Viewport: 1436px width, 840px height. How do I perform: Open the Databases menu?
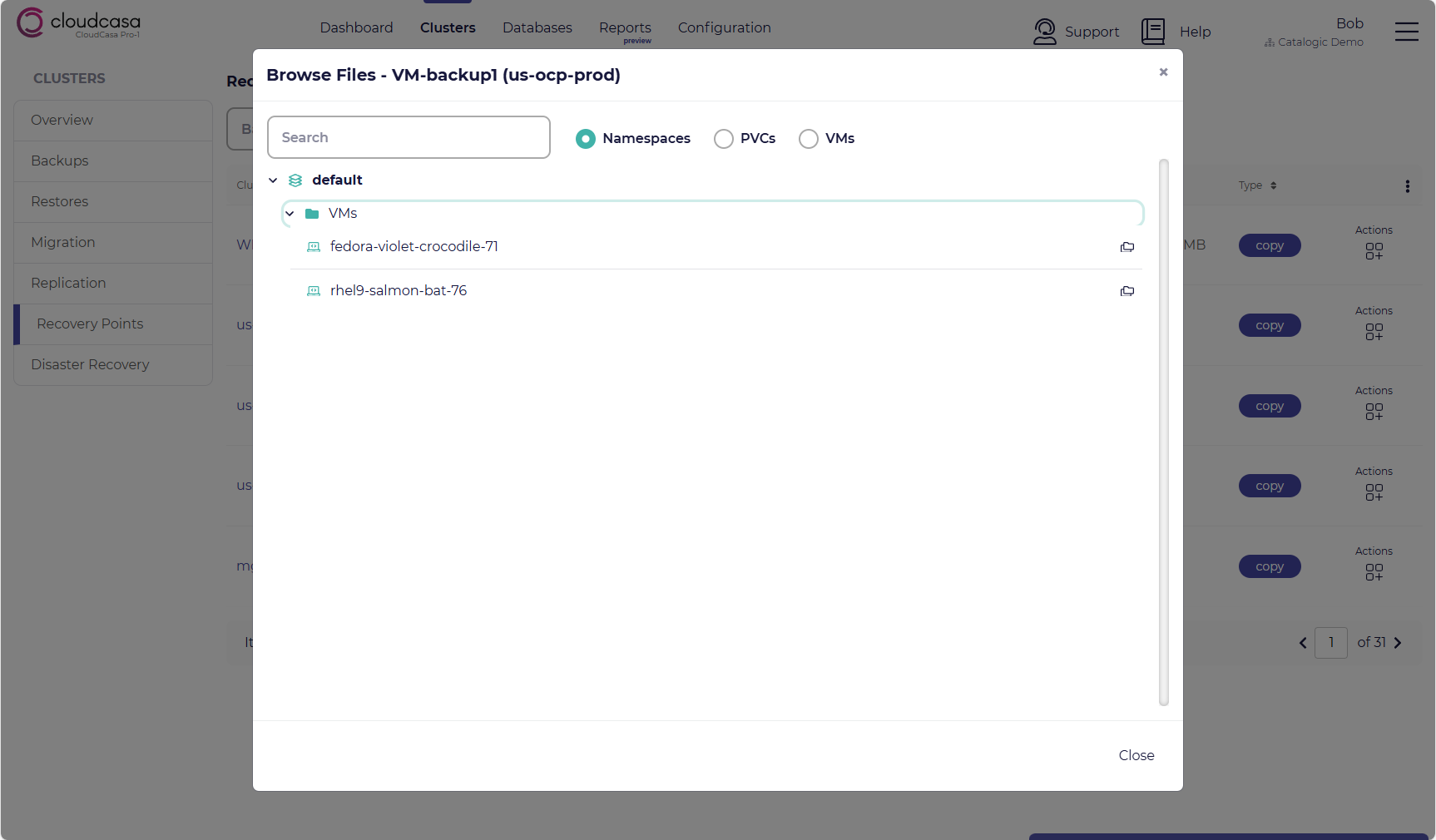click(537, 27)
